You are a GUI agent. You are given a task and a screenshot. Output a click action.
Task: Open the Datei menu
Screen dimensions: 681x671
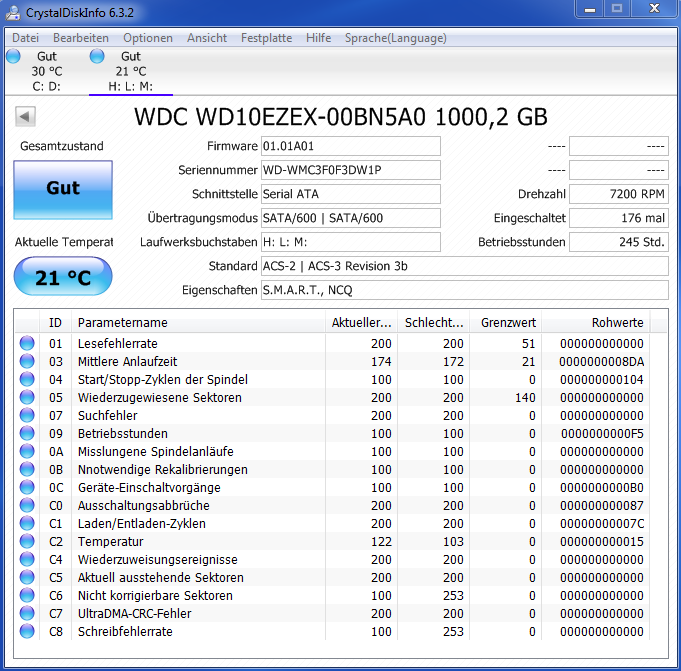tap(26, 38)
